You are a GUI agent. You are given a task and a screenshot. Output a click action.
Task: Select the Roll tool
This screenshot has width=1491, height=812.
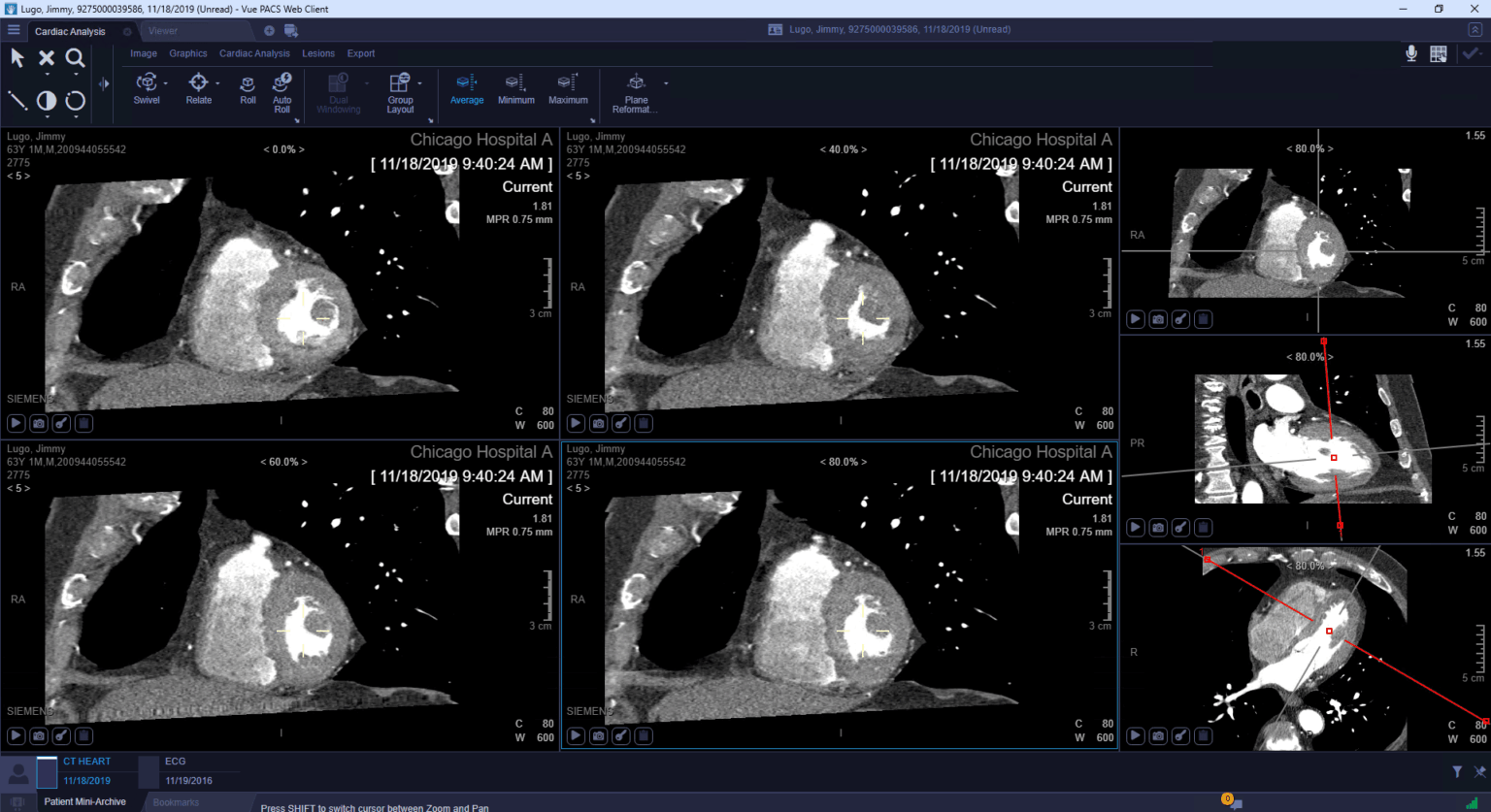point(248,88)
